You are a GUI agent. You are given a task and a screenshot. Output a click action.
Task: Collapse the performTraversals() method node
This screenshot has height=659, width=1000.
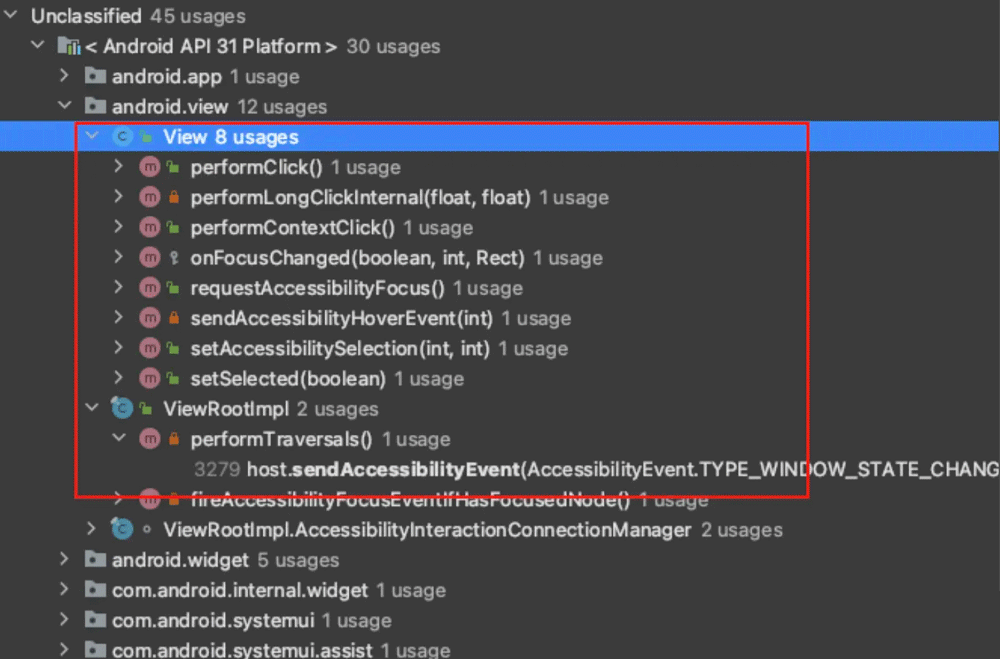click(119, 439)
